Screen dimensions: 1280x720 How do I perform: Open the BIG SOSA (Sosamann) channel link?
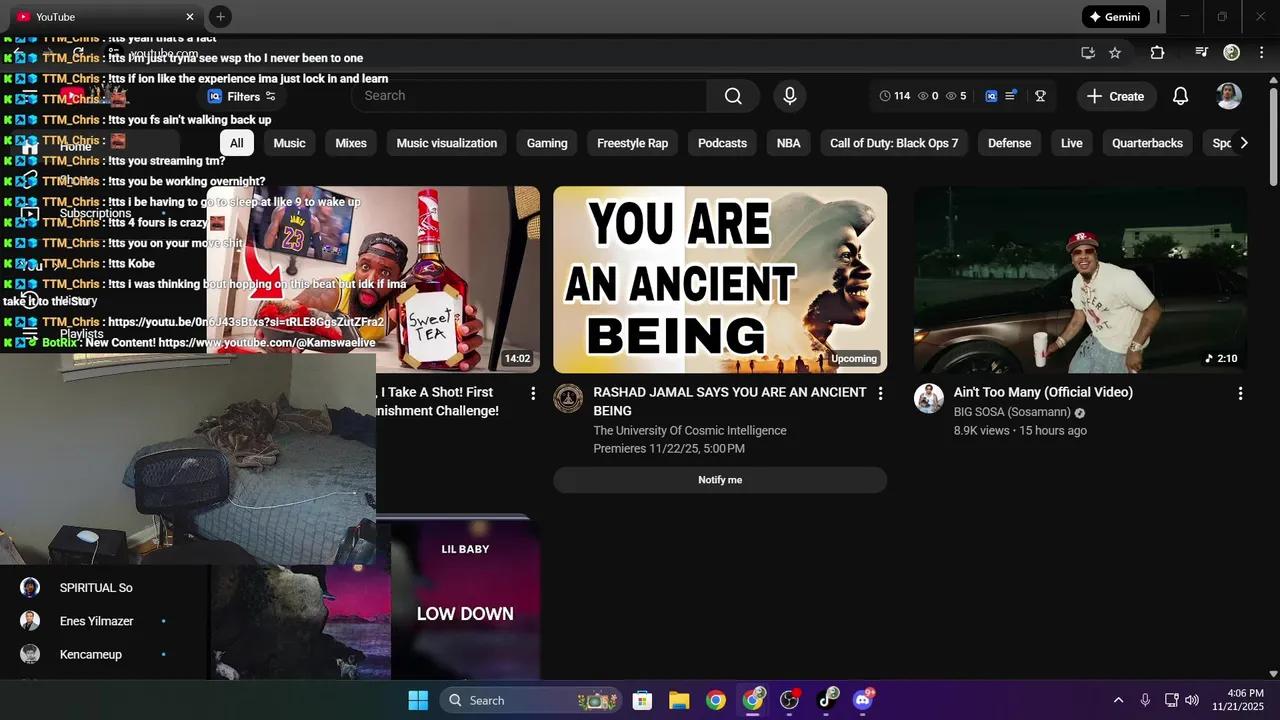click(1012, 412)
